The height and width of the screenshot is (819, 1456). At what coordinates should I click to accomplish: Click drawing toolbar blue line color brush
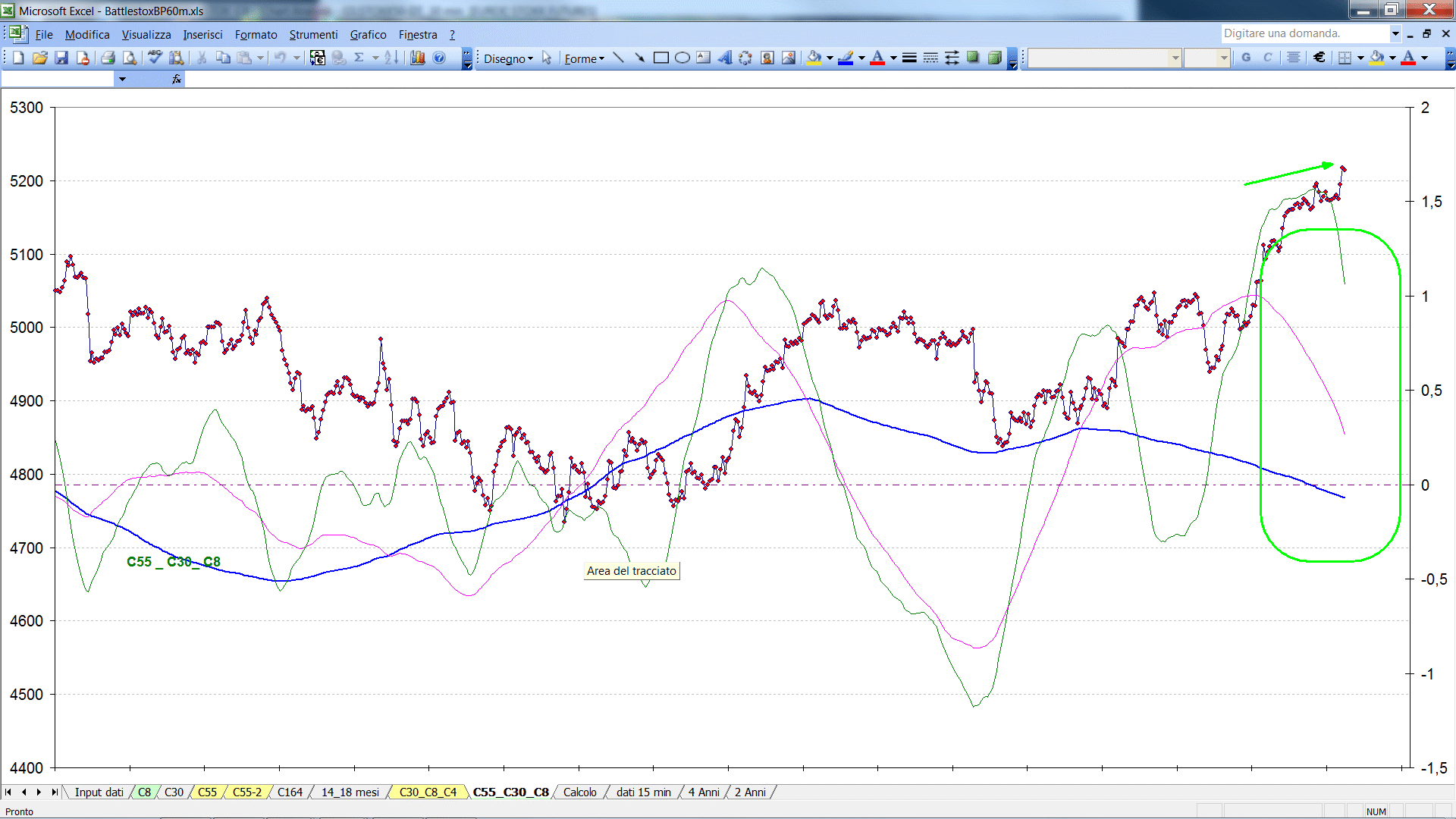coord(846,58)
